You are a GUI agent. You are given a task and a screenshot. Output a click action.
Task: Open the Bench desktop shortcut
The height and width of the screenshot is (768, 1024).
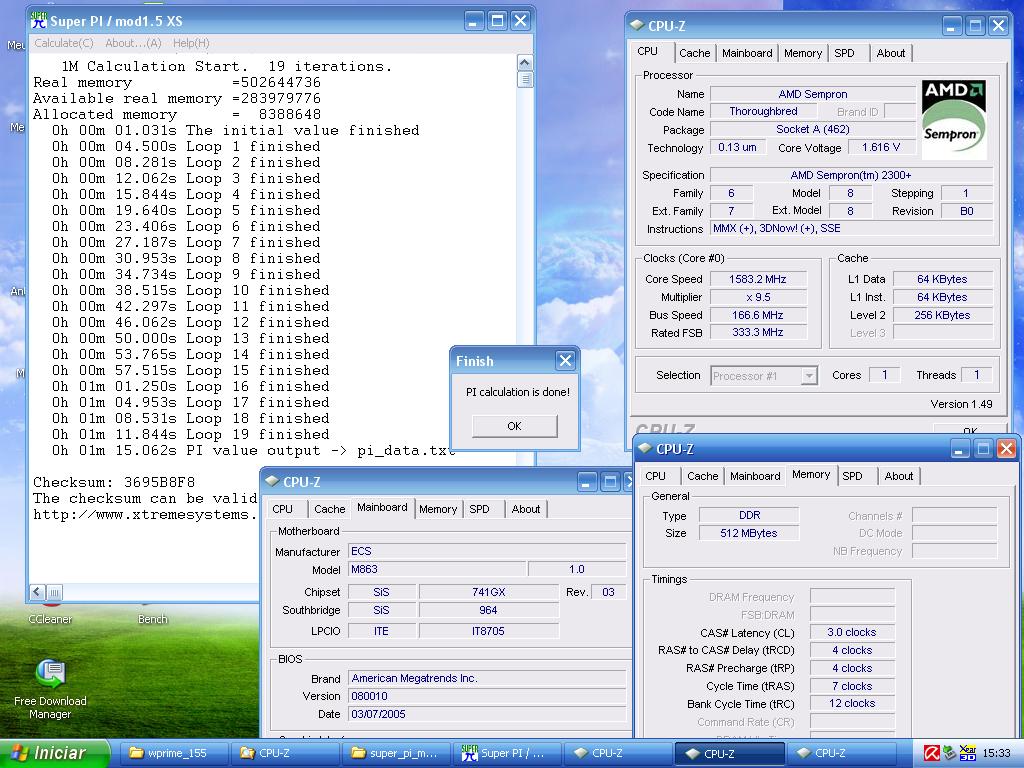coord(152,618)
